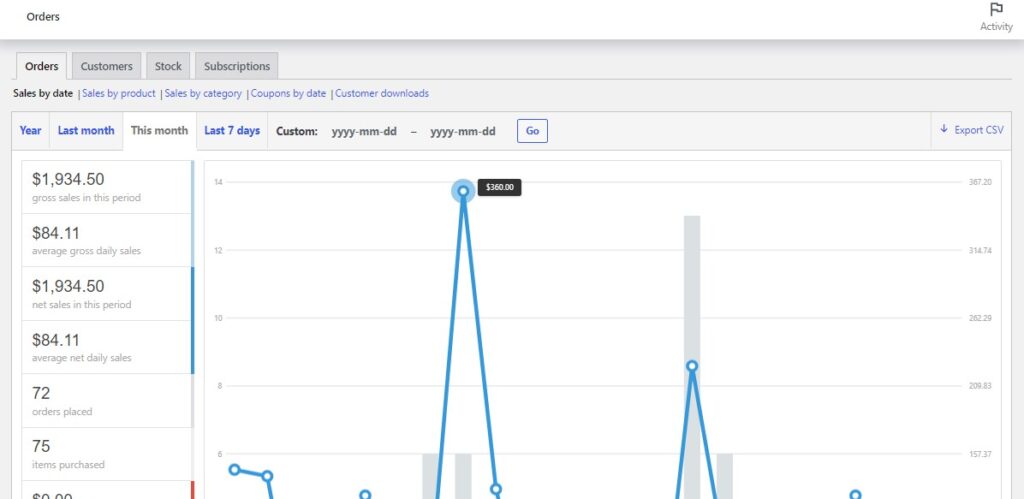Open Sales by product report
The image size is (1024, 499).
coord(119,93)
